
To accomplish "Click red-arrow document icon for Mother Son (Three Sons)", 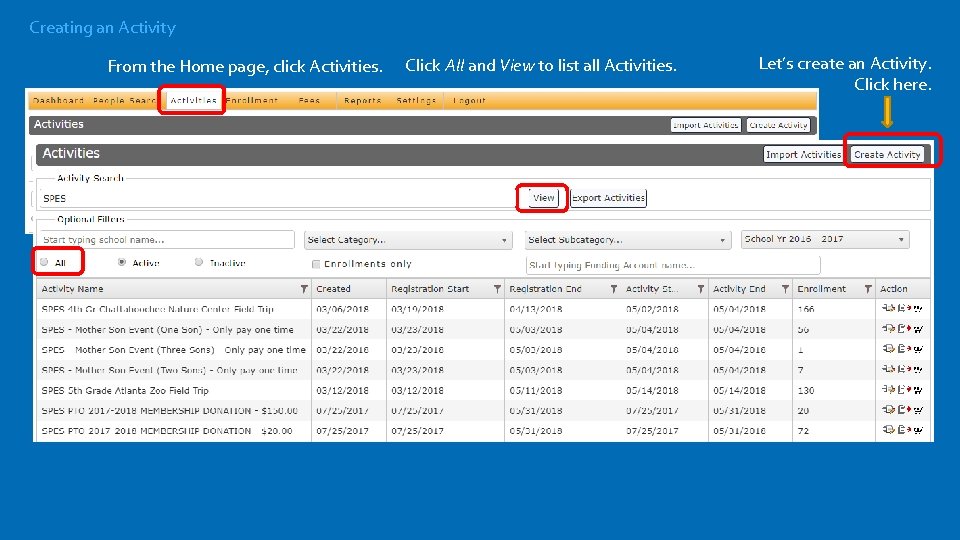I will 904,349.
